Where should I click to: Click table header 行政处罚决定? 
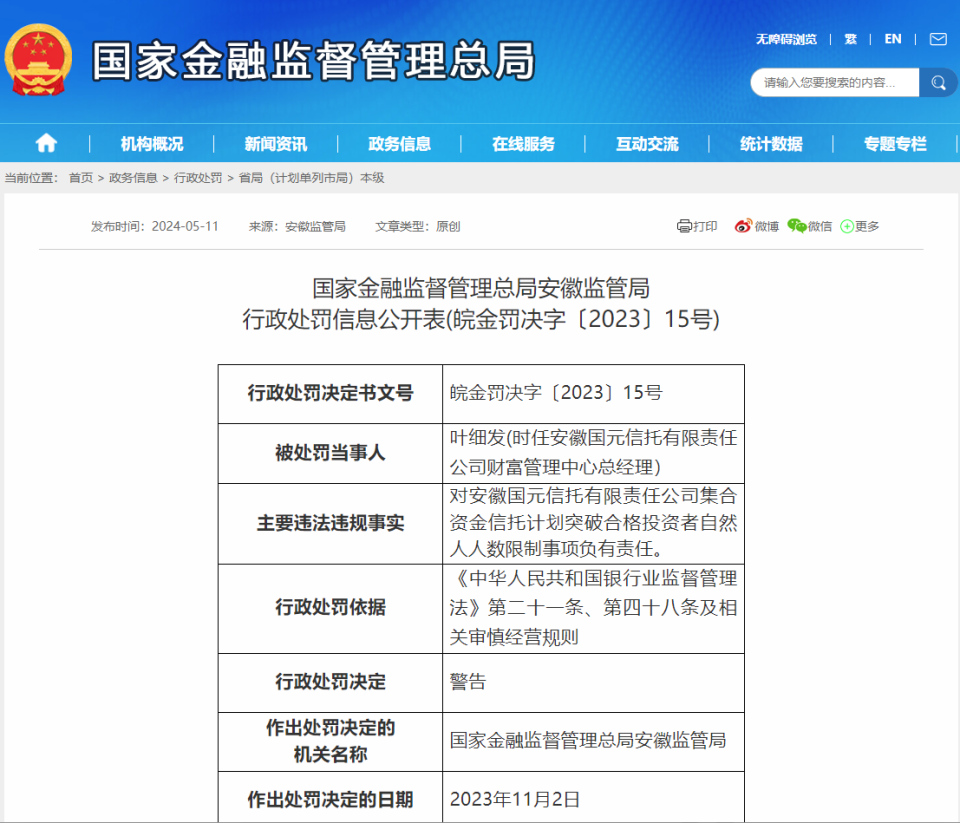[331, 682]
